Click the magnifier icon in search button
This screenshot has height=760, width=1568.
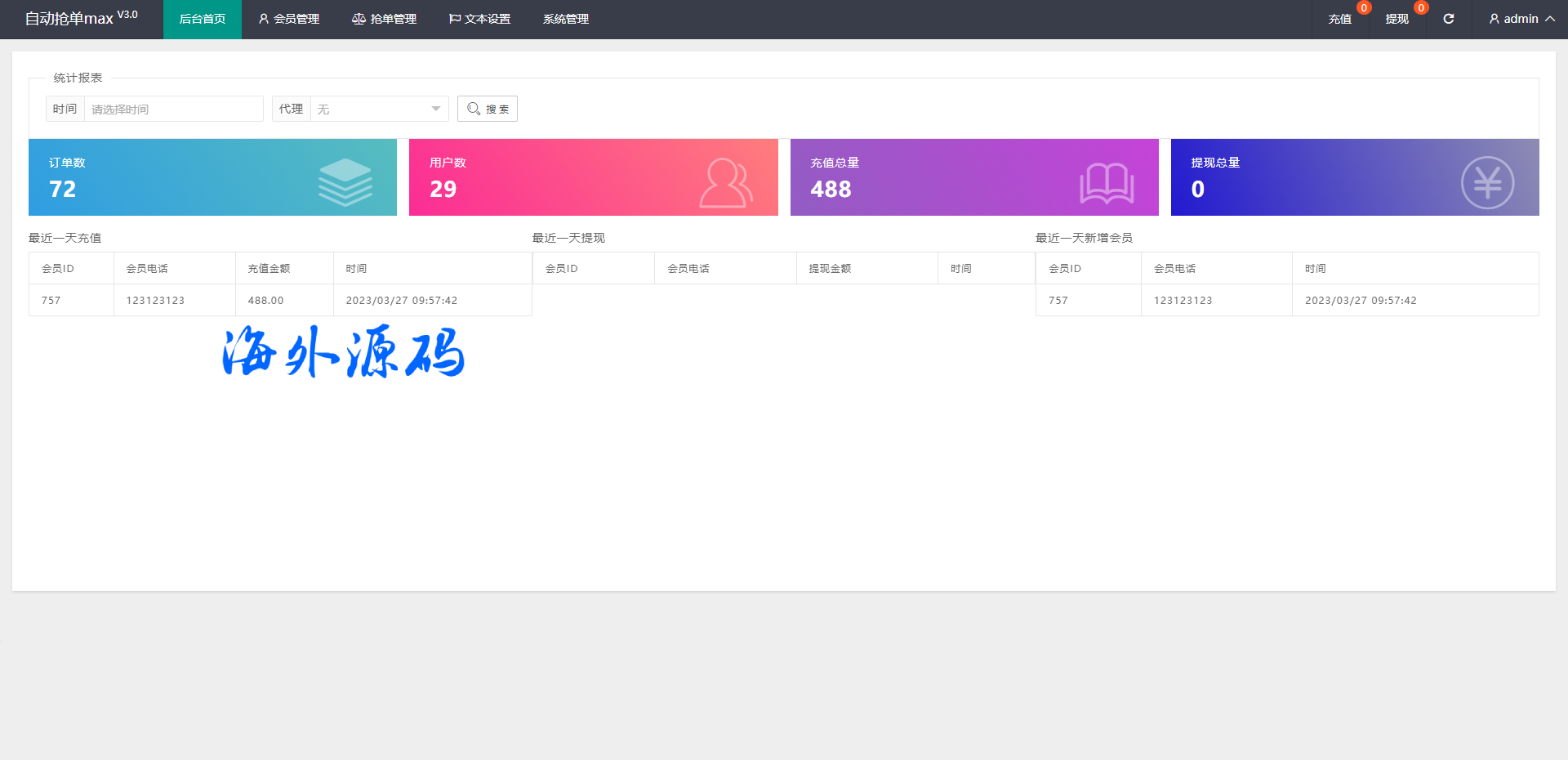pyautogui.click(x=474, y=109)
